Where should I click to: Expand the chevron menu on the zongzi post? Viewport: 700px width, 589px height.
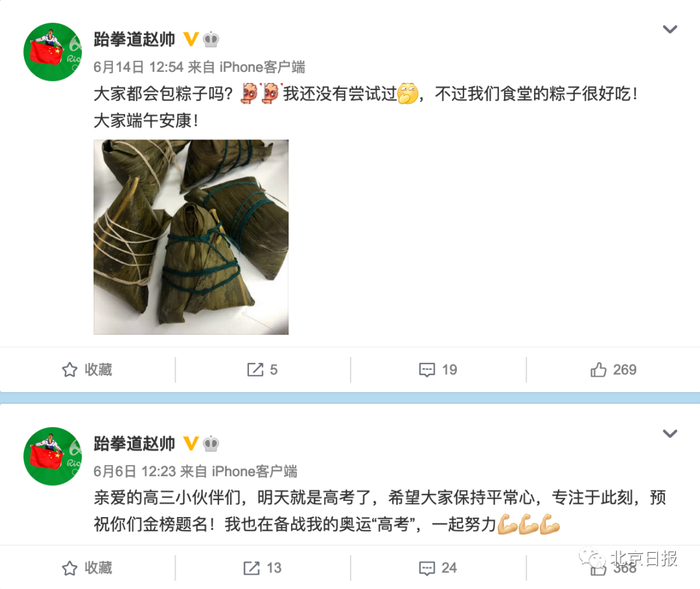[x=670, y=29]
